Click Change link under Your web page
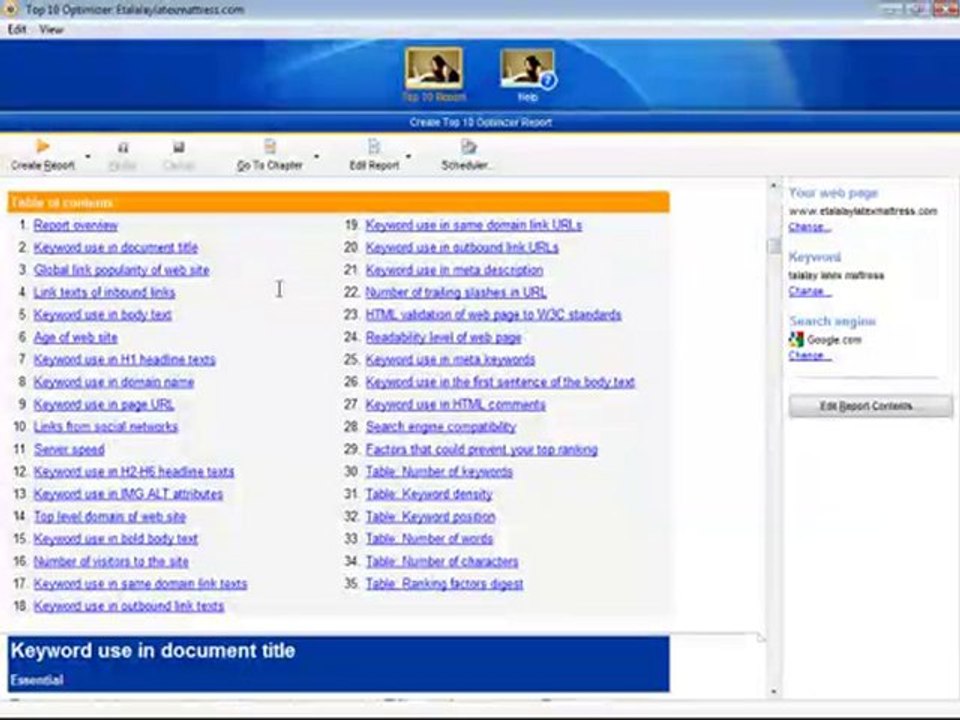 809,227
